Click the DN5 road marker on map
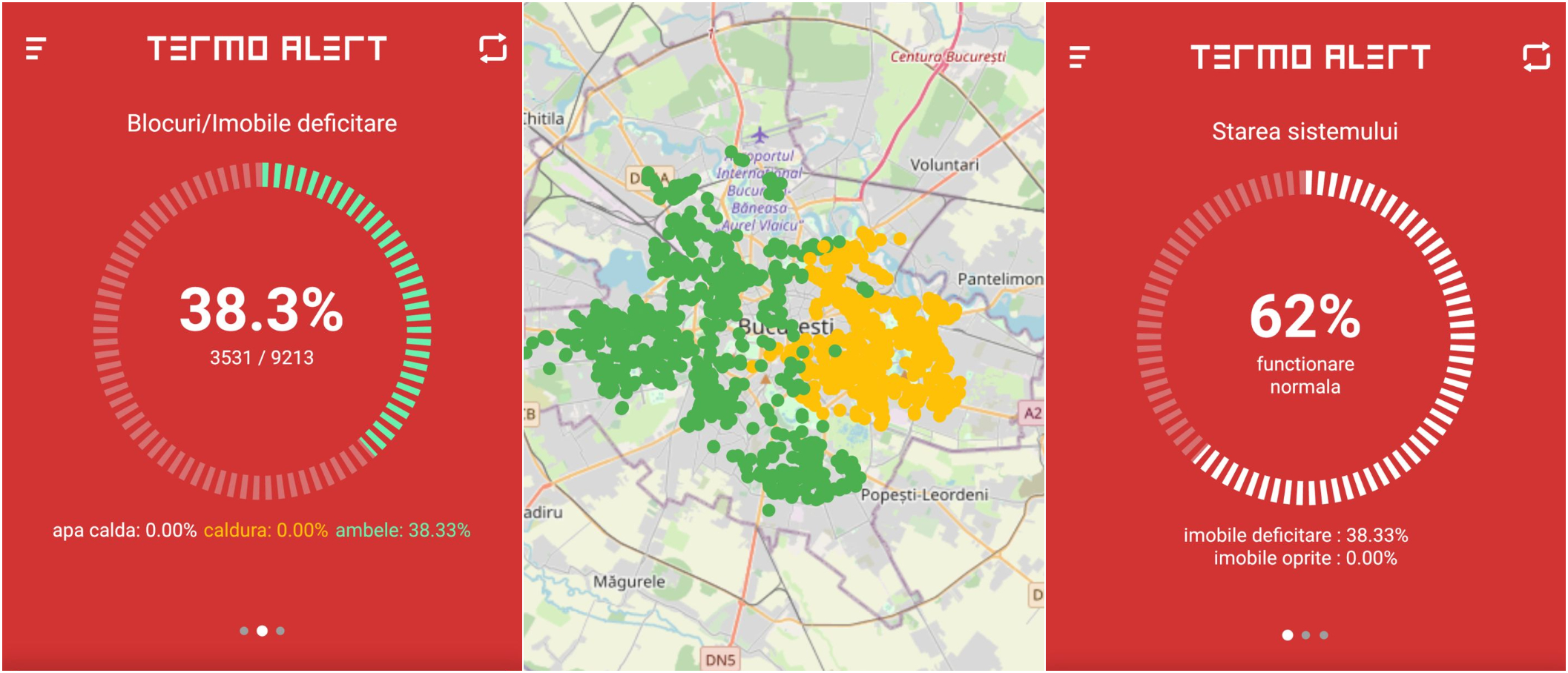Image resolution: width=1568 pixels, height=673 pixels. tap(720, 659)
